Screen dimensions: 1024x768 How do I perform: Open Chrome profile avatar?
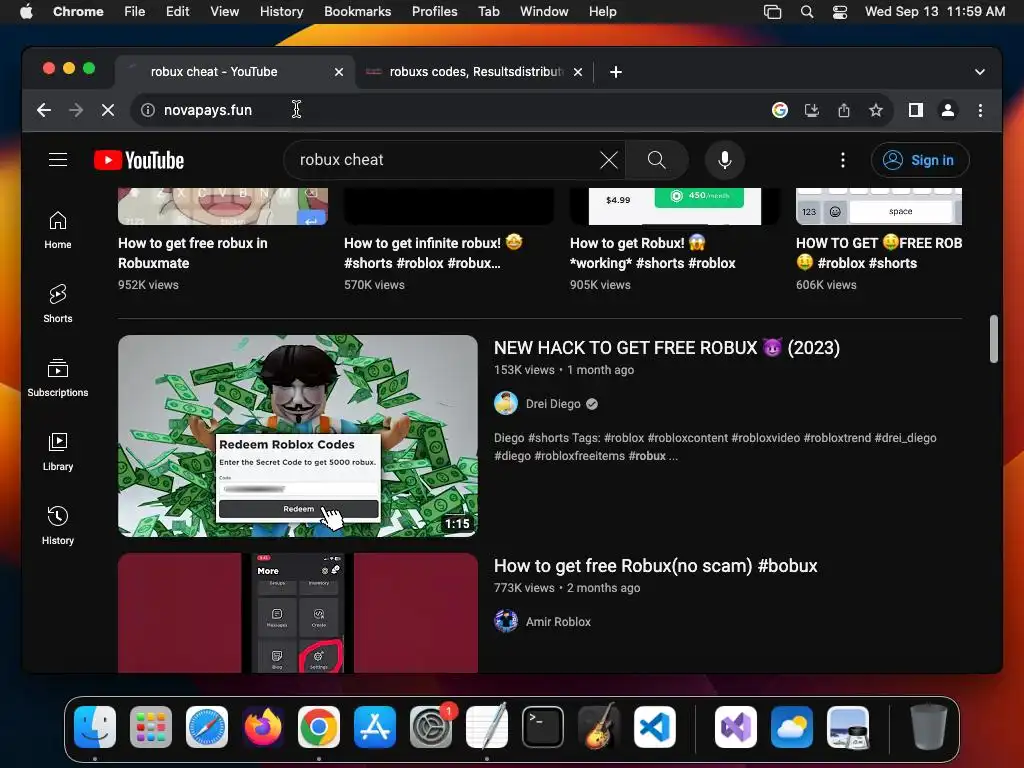948,110
